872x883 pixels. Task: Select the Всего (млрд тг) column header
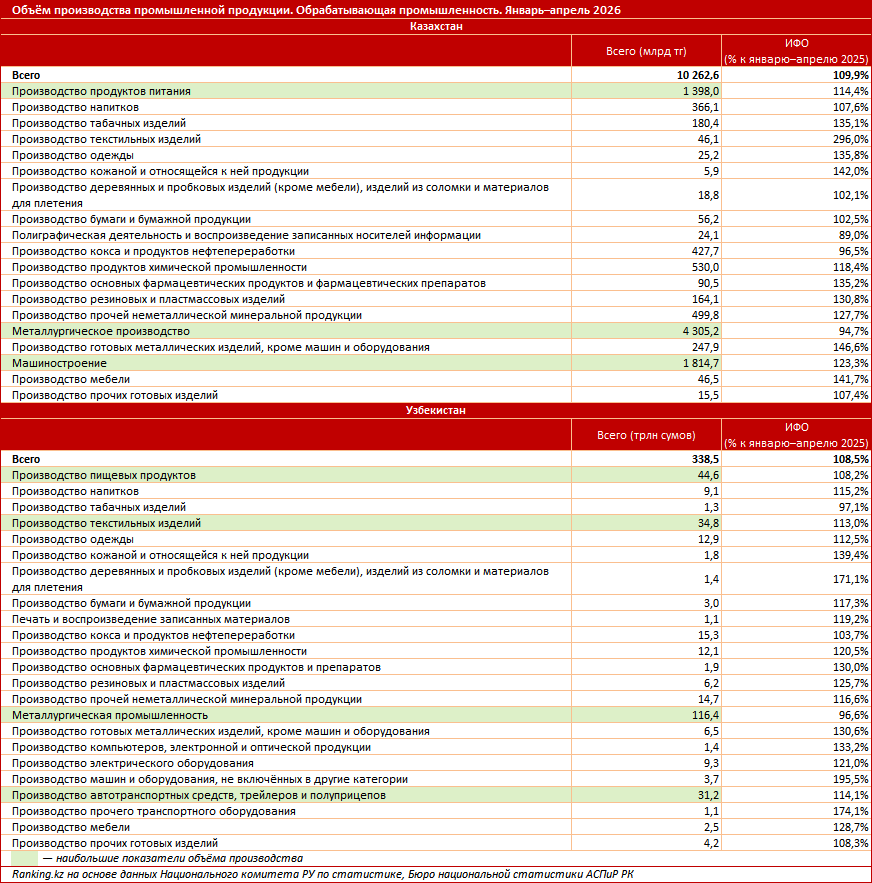(x=646, y=51)
